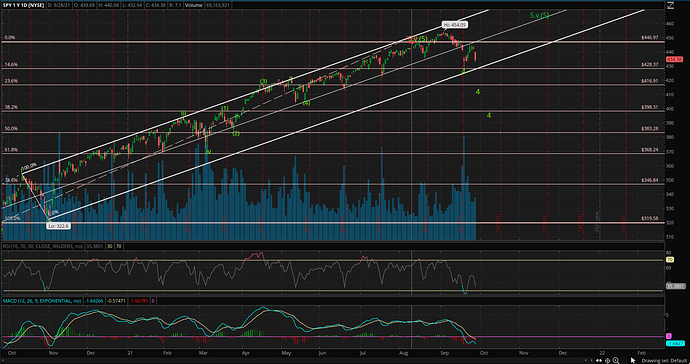Click the zoom-out magnifier icon
This screenshot has height=364, width=690.
point(624,360)
